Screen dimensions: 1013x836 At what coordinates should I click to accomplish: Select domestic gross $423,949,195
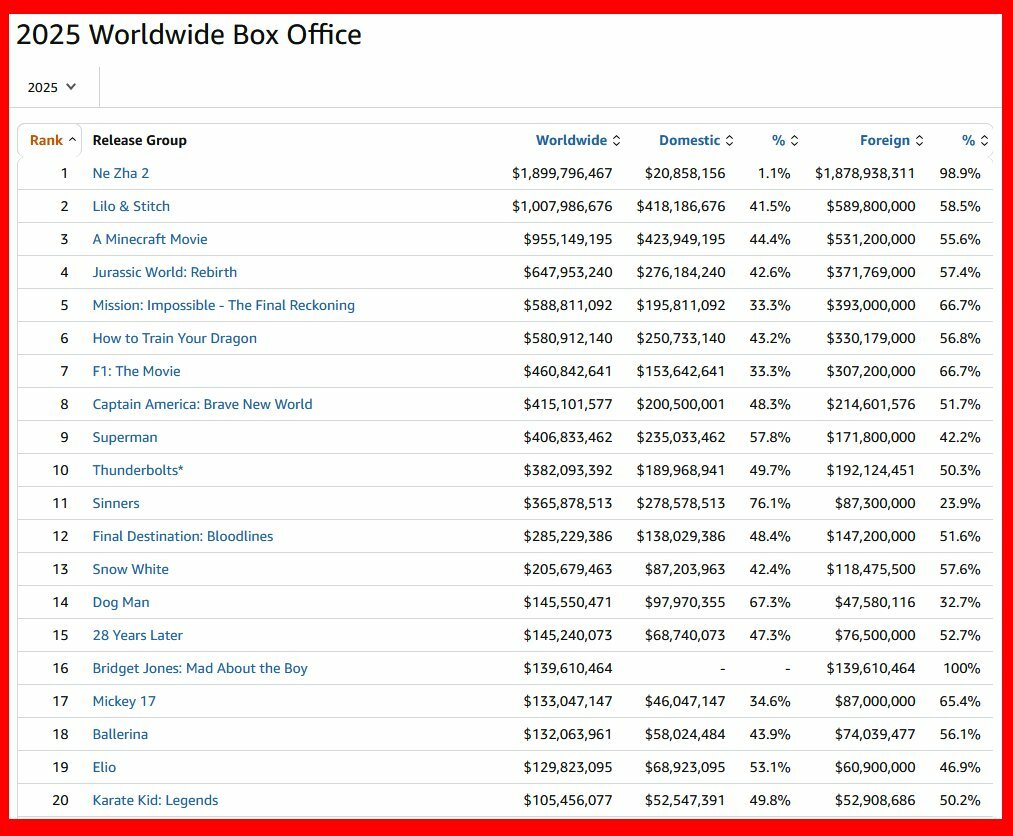pos(681,239)
